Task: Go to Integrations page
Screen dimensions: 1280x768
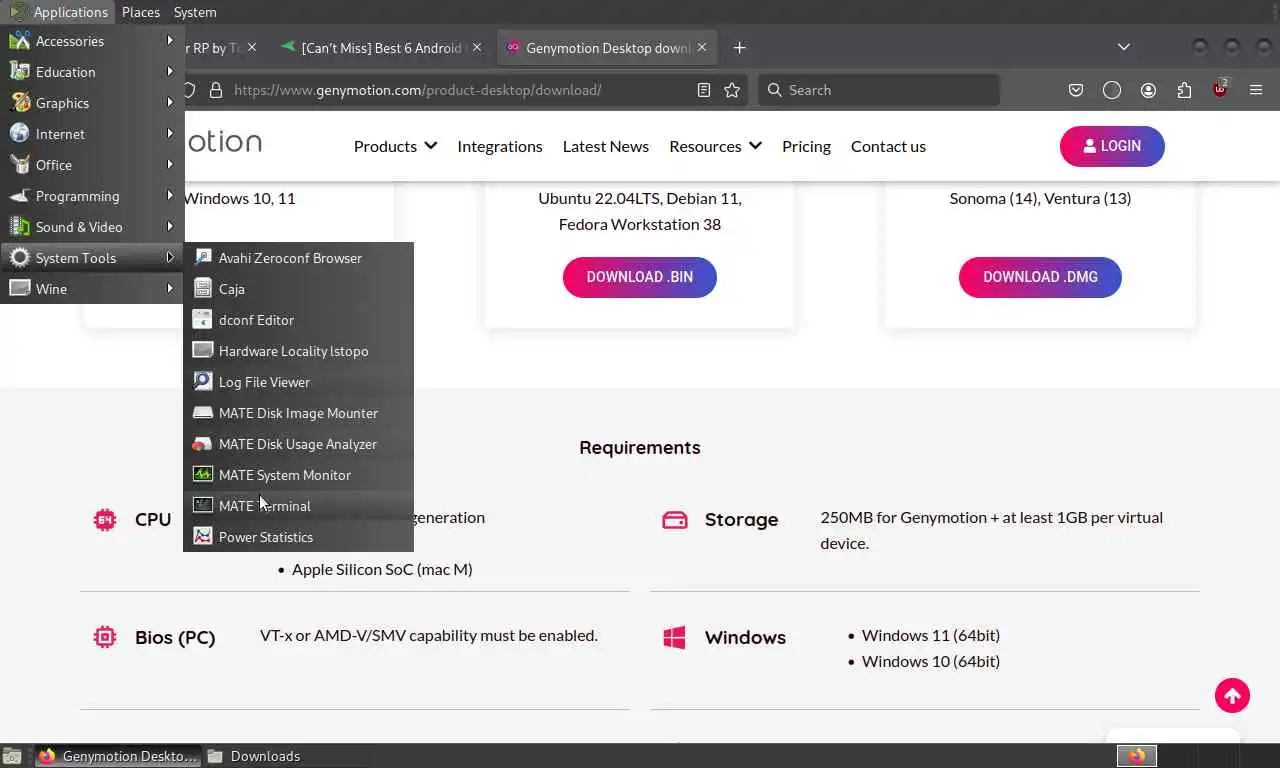Action: (500, 146)
